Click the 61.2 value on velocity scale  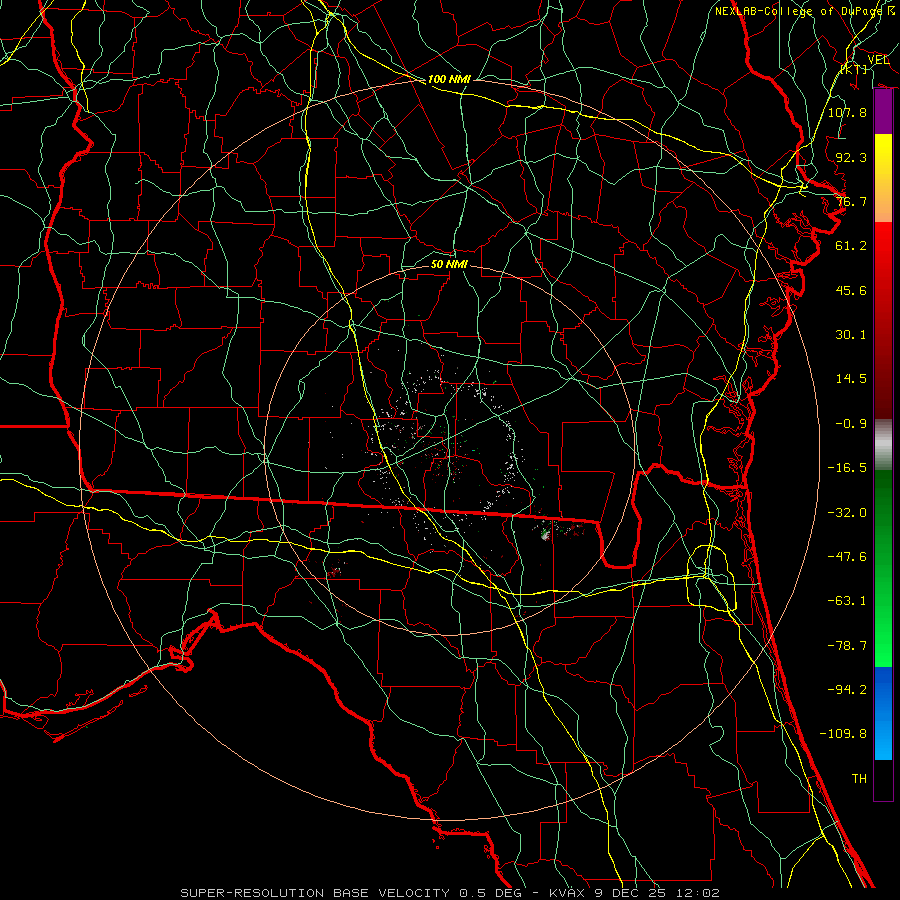[x=851, y=246]
